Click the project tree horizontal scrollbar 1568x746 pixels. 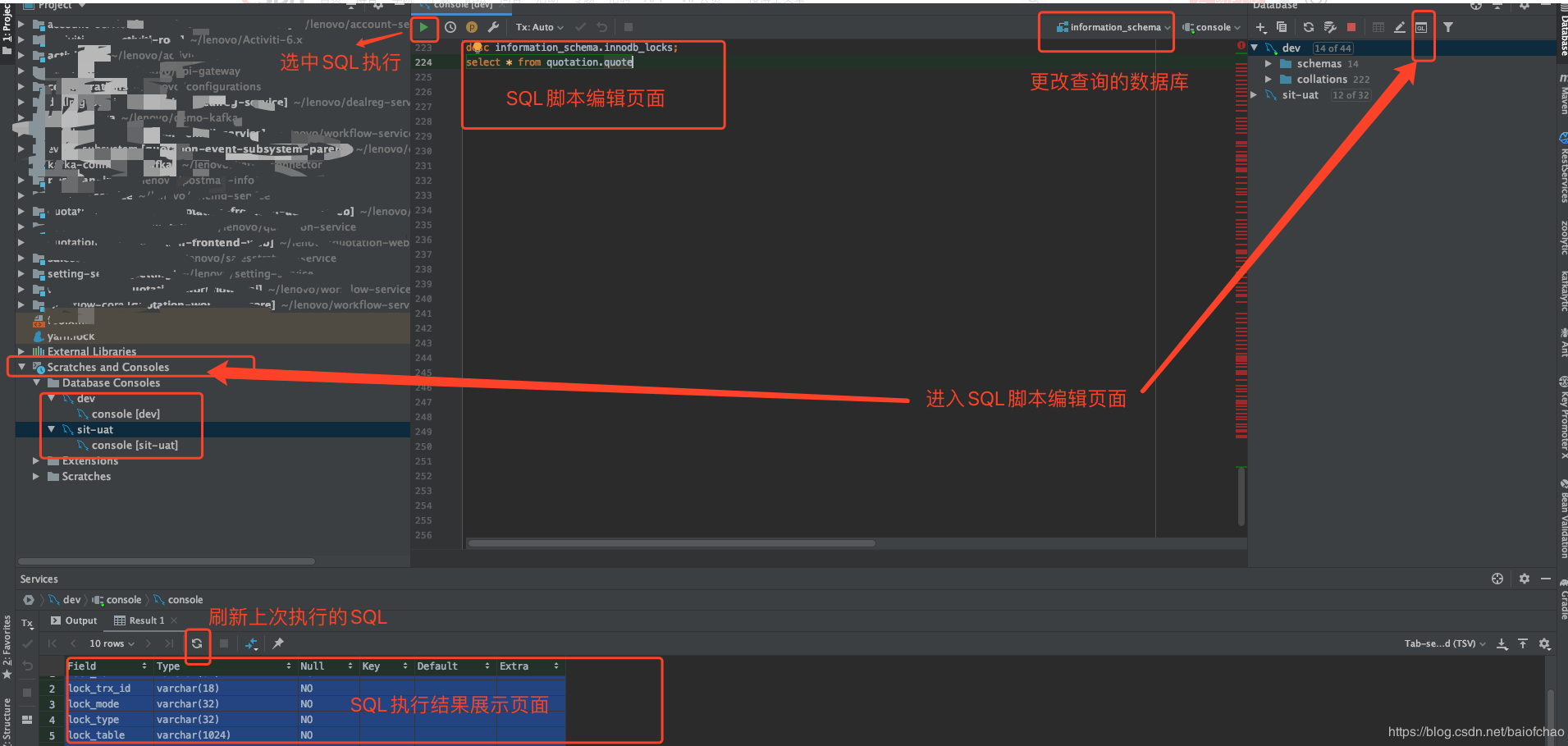[167, 561]
